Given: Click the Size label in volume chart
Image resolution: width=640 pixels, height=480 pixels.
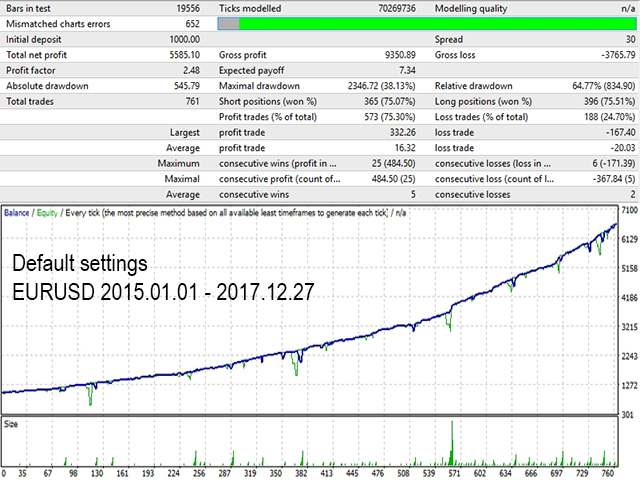Looking at the screenshot, I should [x=11, y=424].
